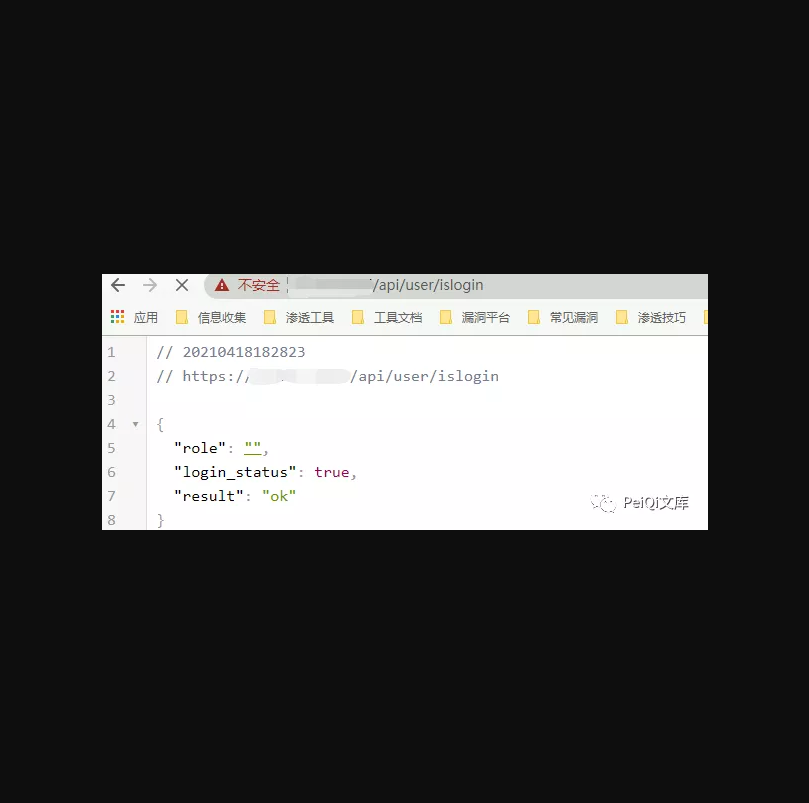Collapse the JSON object on line 4

click(135, 424)
